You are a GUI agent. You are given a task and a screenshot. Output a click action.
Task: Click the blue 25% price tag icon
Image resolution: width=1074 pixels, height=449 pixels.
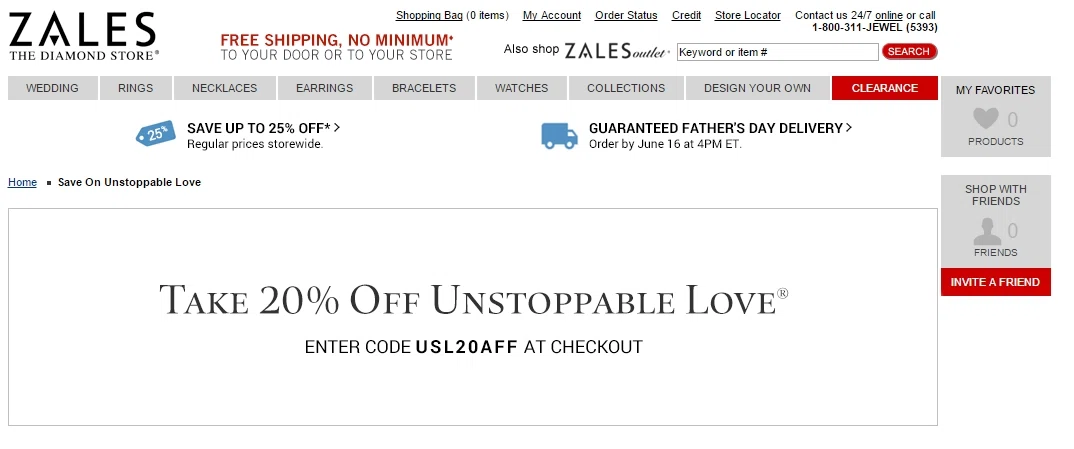coord(155,133)
